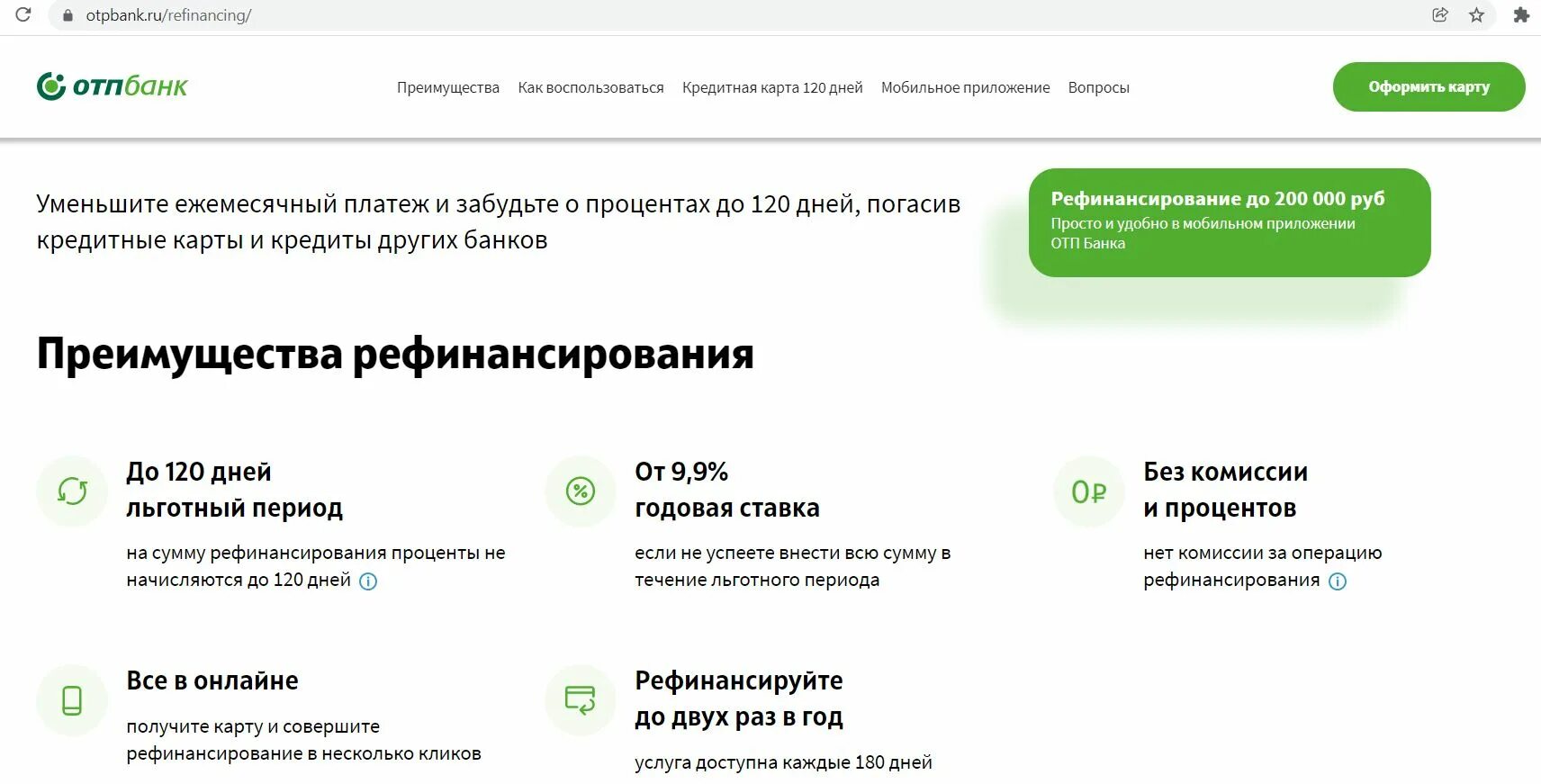The height and width of the screenshot is (784, 1541).
Task: Click text 'если не успеете внести всю сумму'
Action: click(793, 566)
